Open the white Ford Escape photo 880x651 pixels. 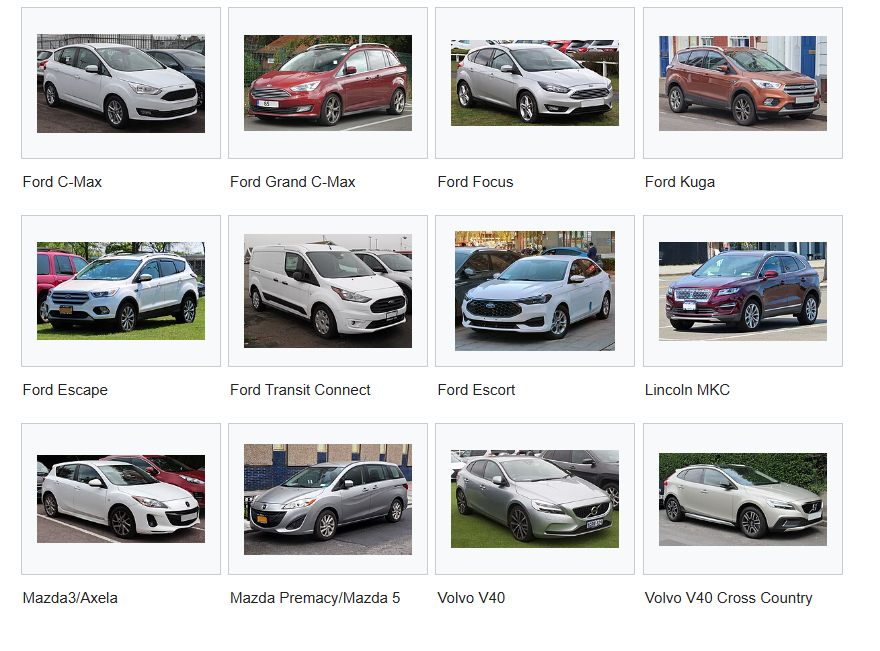121,291
